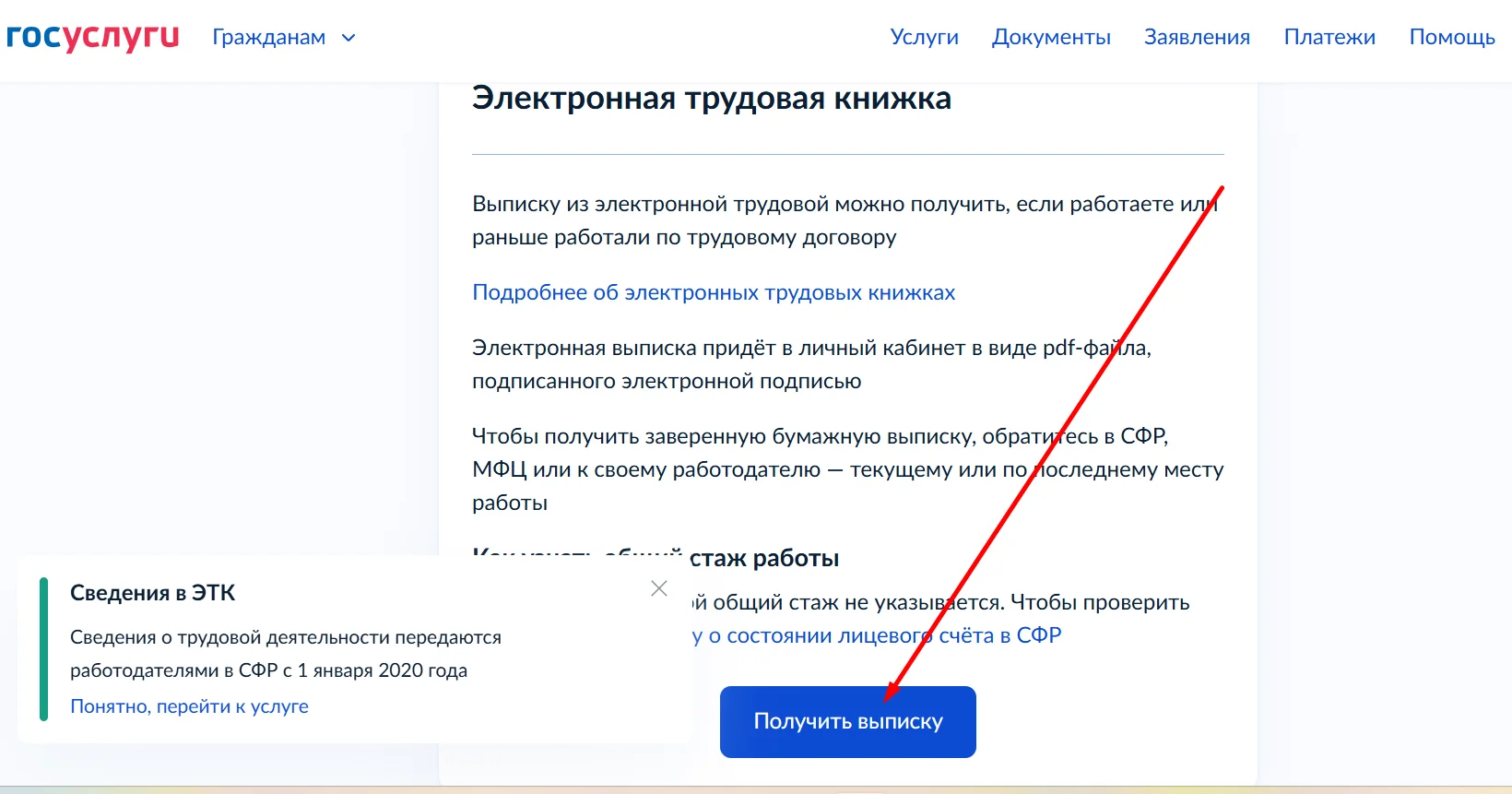Click the paragraph starting Электронная выписка придёт
This screenshot has width=1512, height=794.
(x=811, y=364)
